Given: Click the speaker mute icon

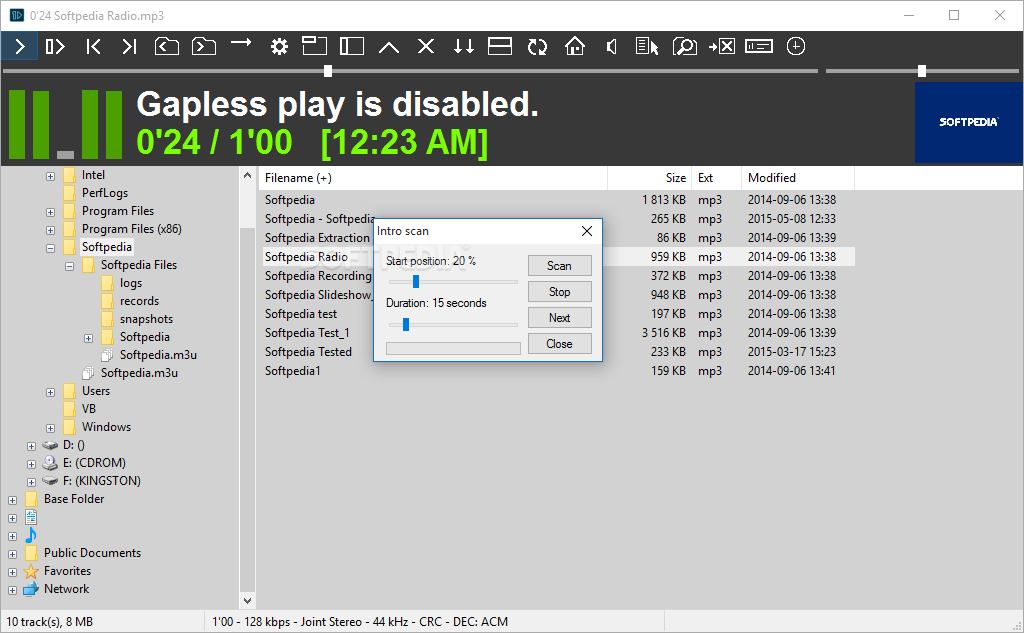Looking at the screenshot, I should pyautogui.click(x=611, y=46).
